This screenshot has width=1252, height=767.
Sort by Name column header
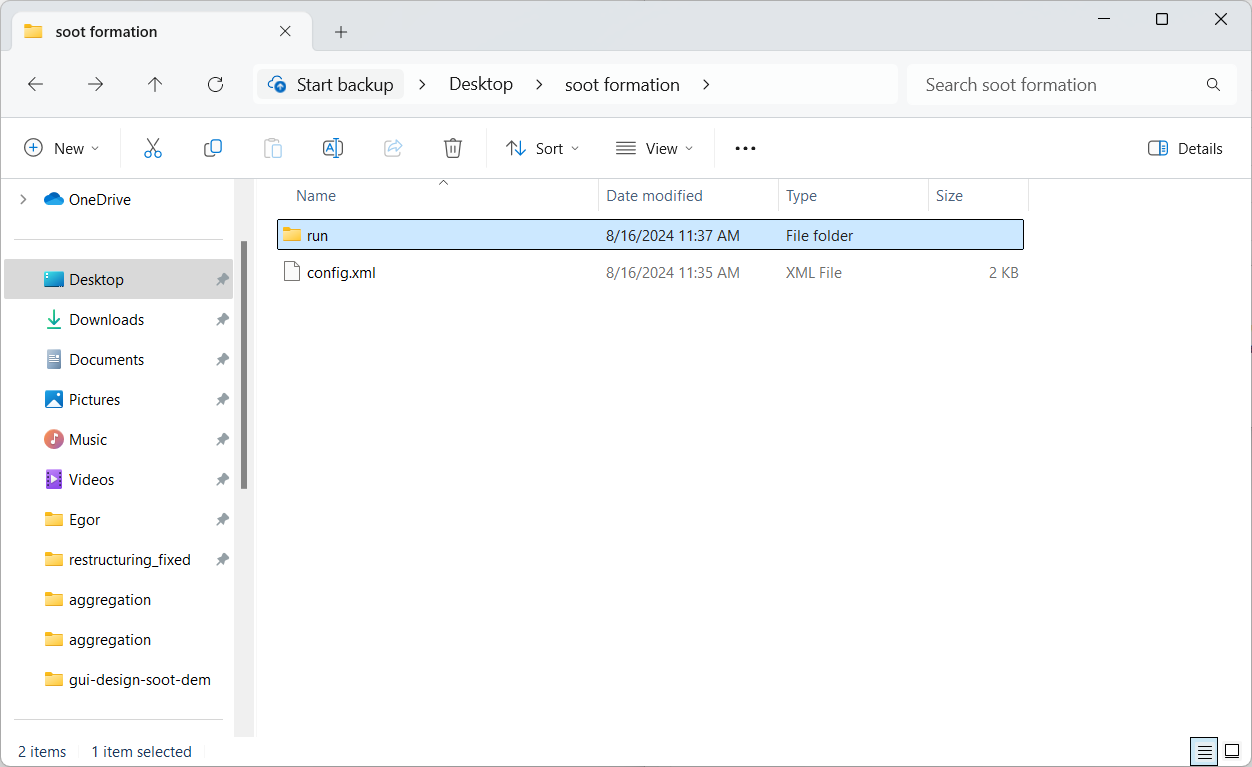[x=316, y=196]
